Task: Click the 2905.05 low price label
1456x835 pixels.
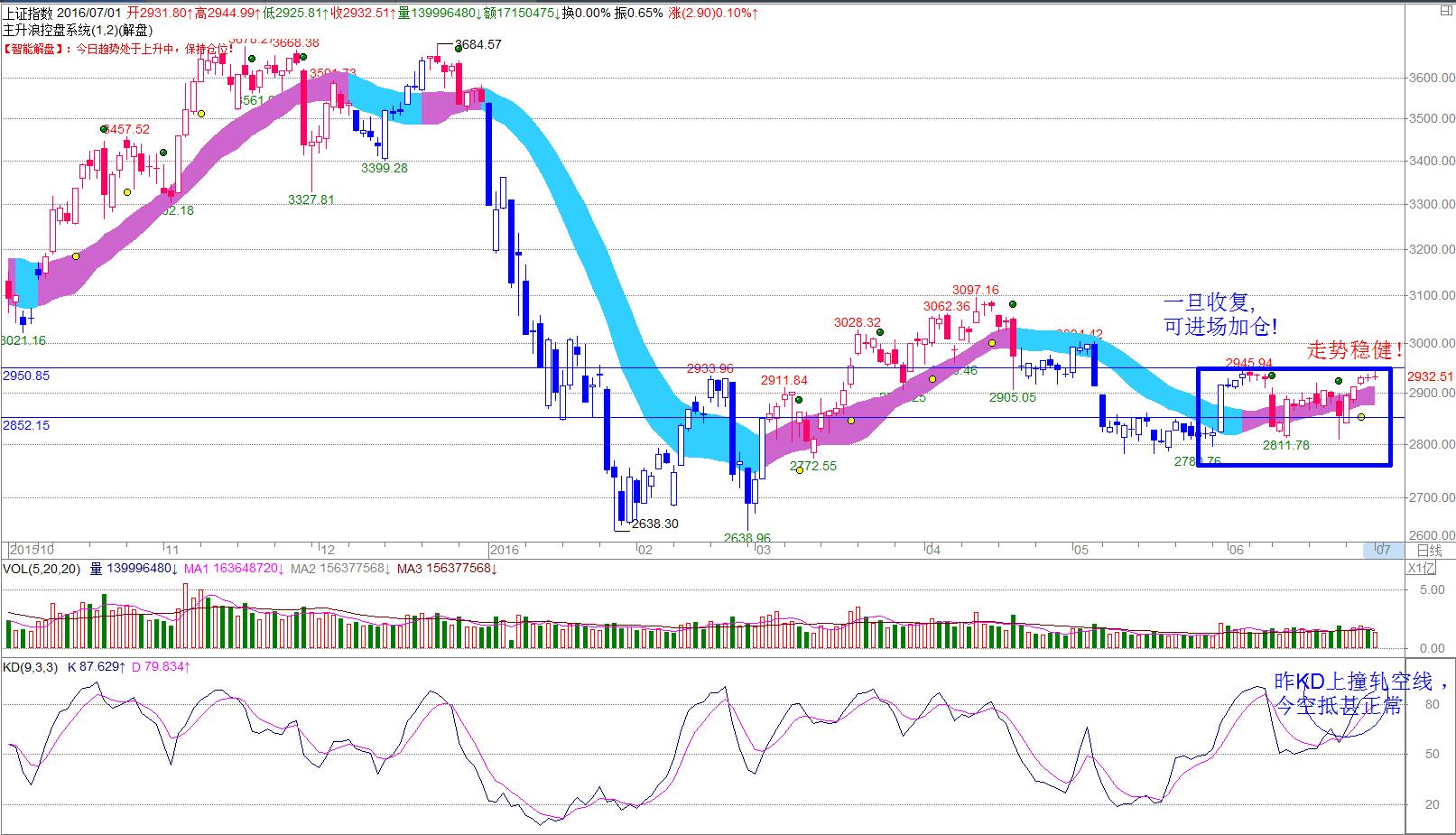Action: pos(1013,397)
